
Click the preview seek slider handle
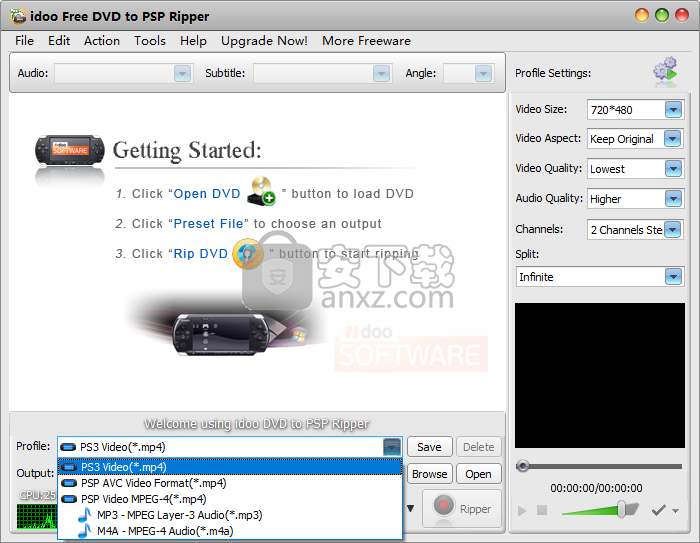coord(523,466)
